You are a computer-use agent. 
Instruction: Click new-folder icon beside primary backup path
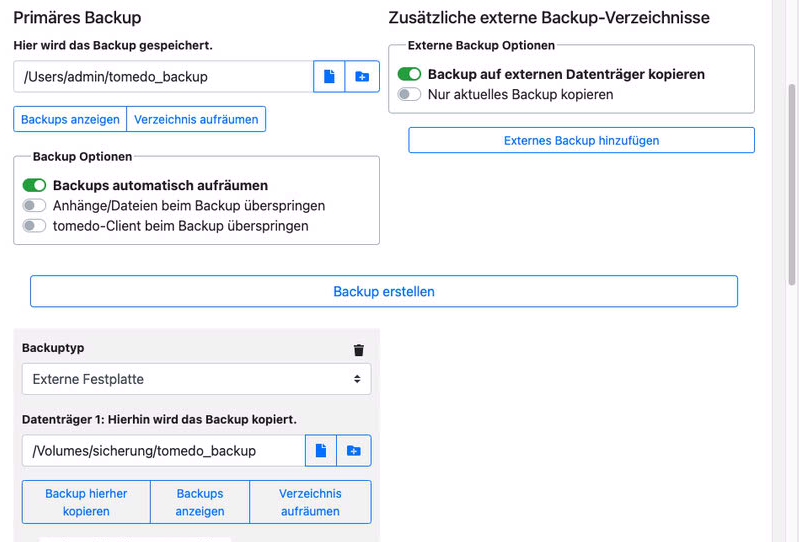(362, 77)
